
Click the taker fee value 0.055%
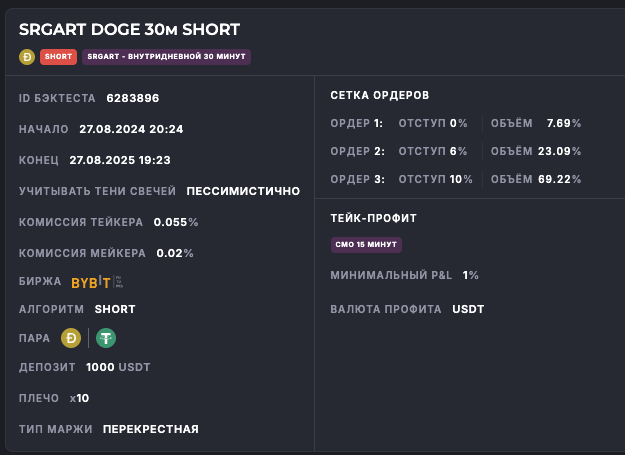coord(176,222)
